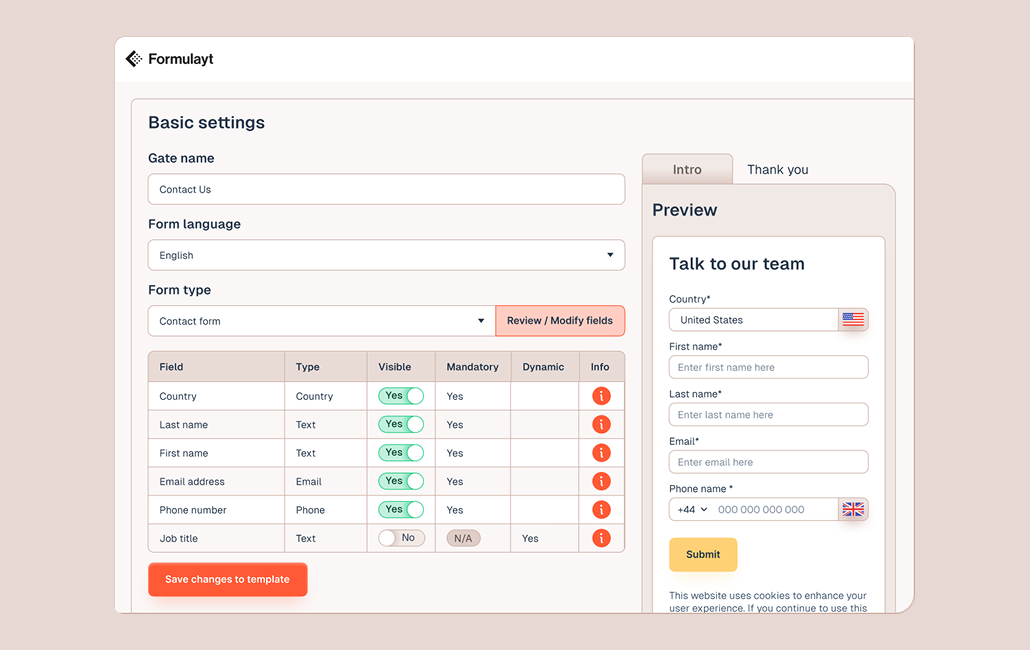Open the Job title info icon
The height and width of the screenshot is (650, 1030).
[601, 538]
